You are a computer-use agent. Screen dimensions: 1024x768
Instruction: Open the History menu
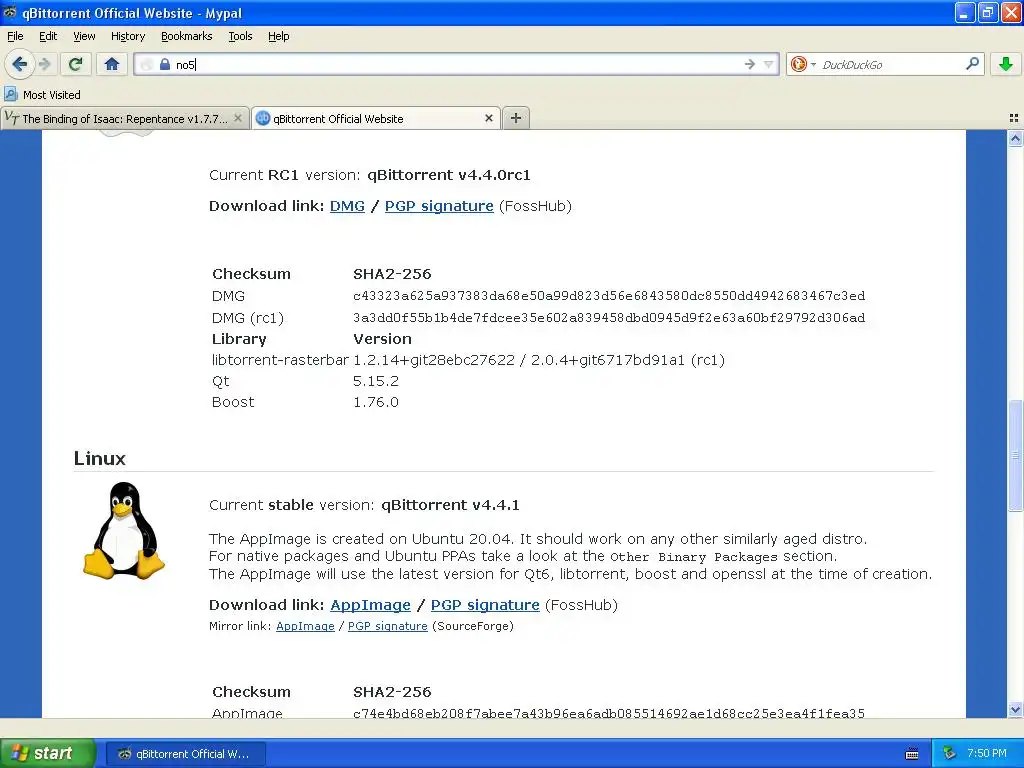point(128,36)
